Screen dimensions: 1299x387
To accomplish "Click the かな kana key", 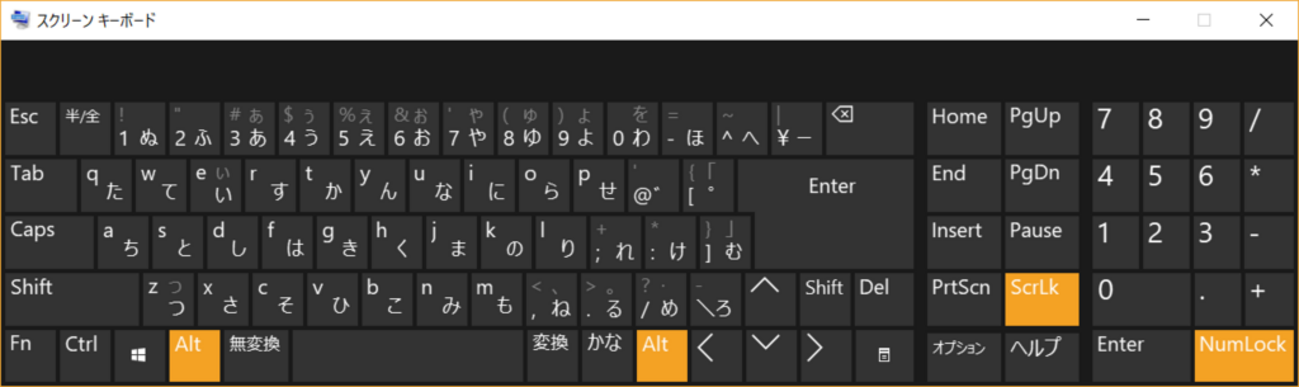I will (x=604, y=355).
